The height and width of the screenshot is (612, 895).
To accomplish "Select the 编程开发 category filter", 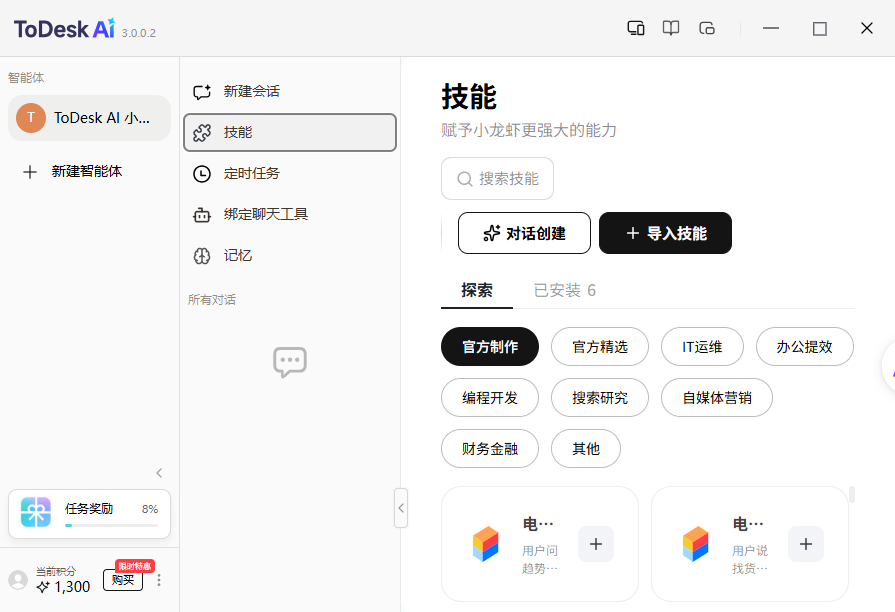I will pyautogui.click(x=490, y=397).
